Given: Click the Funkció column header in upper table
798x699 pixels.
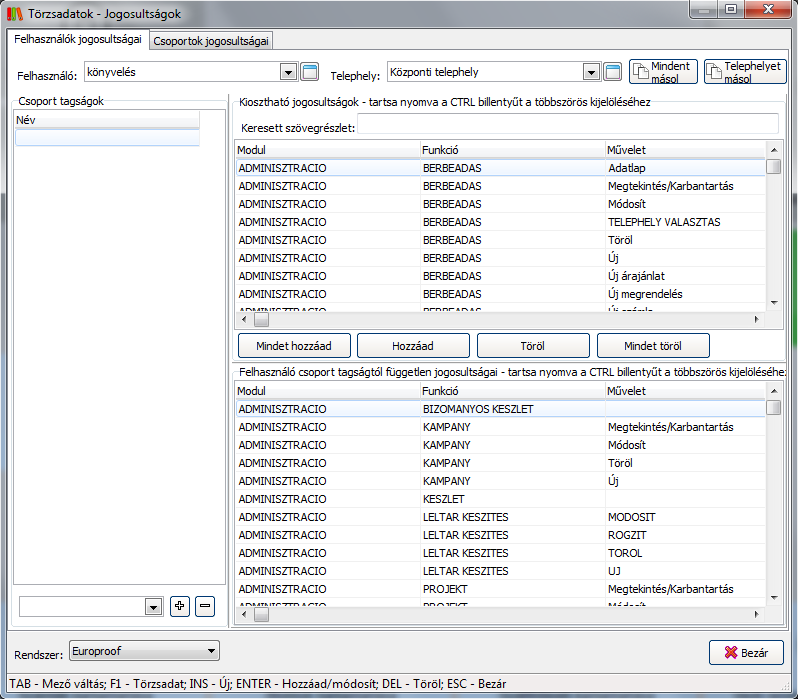Looking at the screenshot, I should click(x=510, y=150).
